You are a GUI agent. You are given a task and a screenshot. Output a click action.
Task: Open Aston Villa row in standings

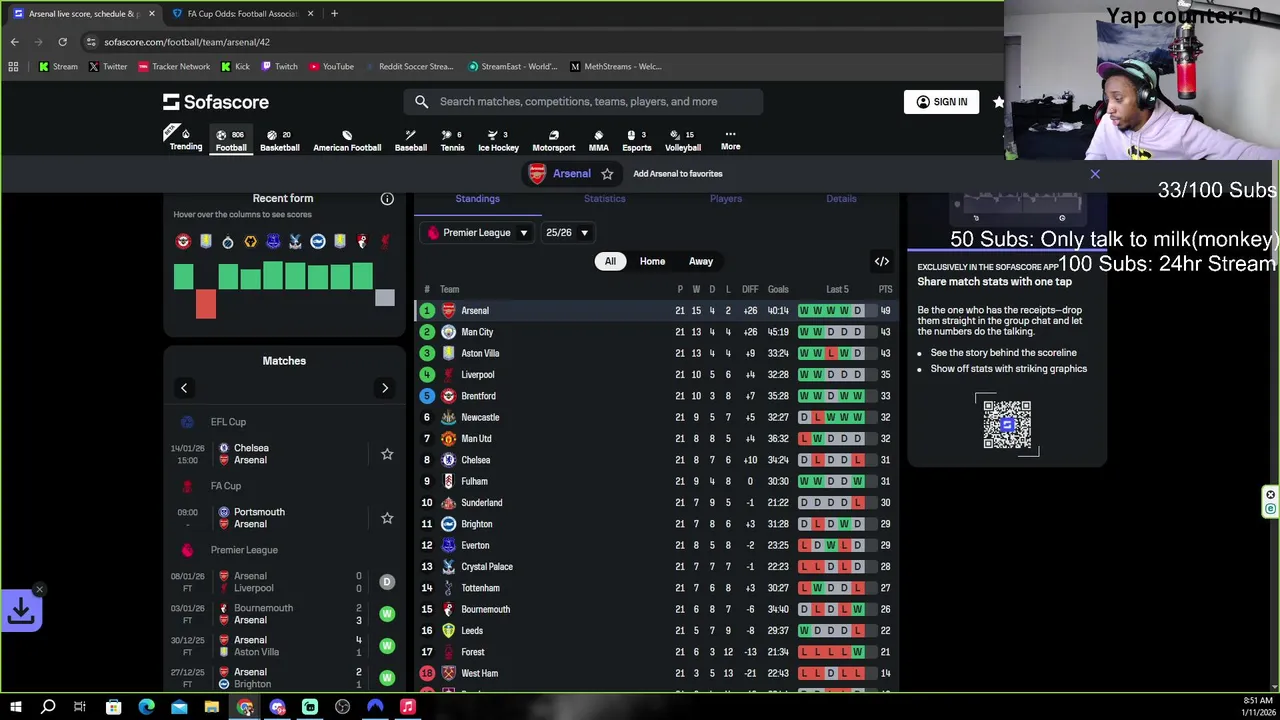tap(656, 353)
